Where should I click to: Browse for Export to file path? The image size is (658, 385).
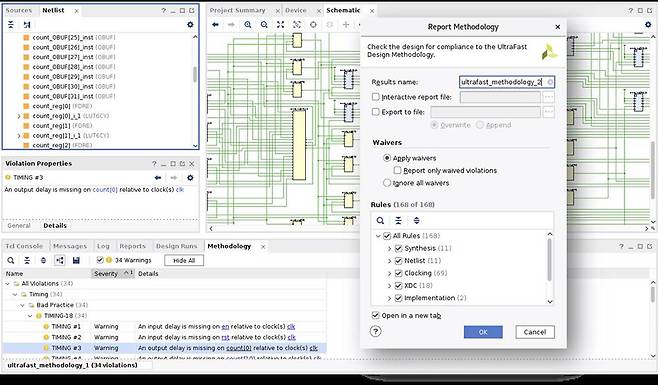pos(548,112)
